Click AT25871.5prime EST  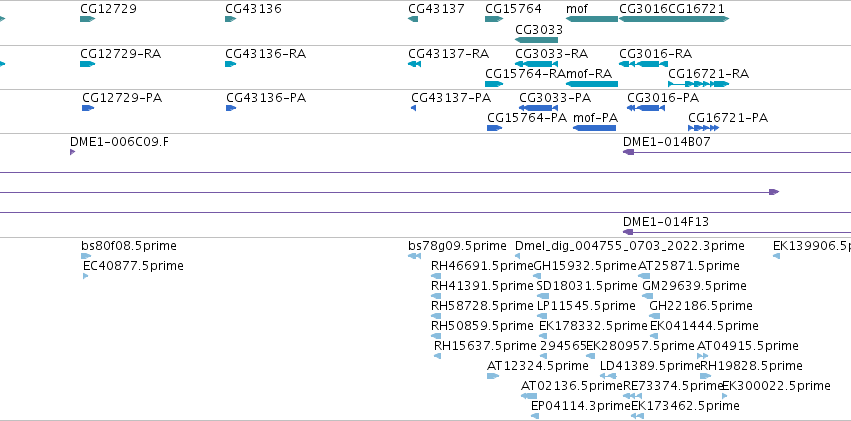pyautogui.click(x=644, y=276)
